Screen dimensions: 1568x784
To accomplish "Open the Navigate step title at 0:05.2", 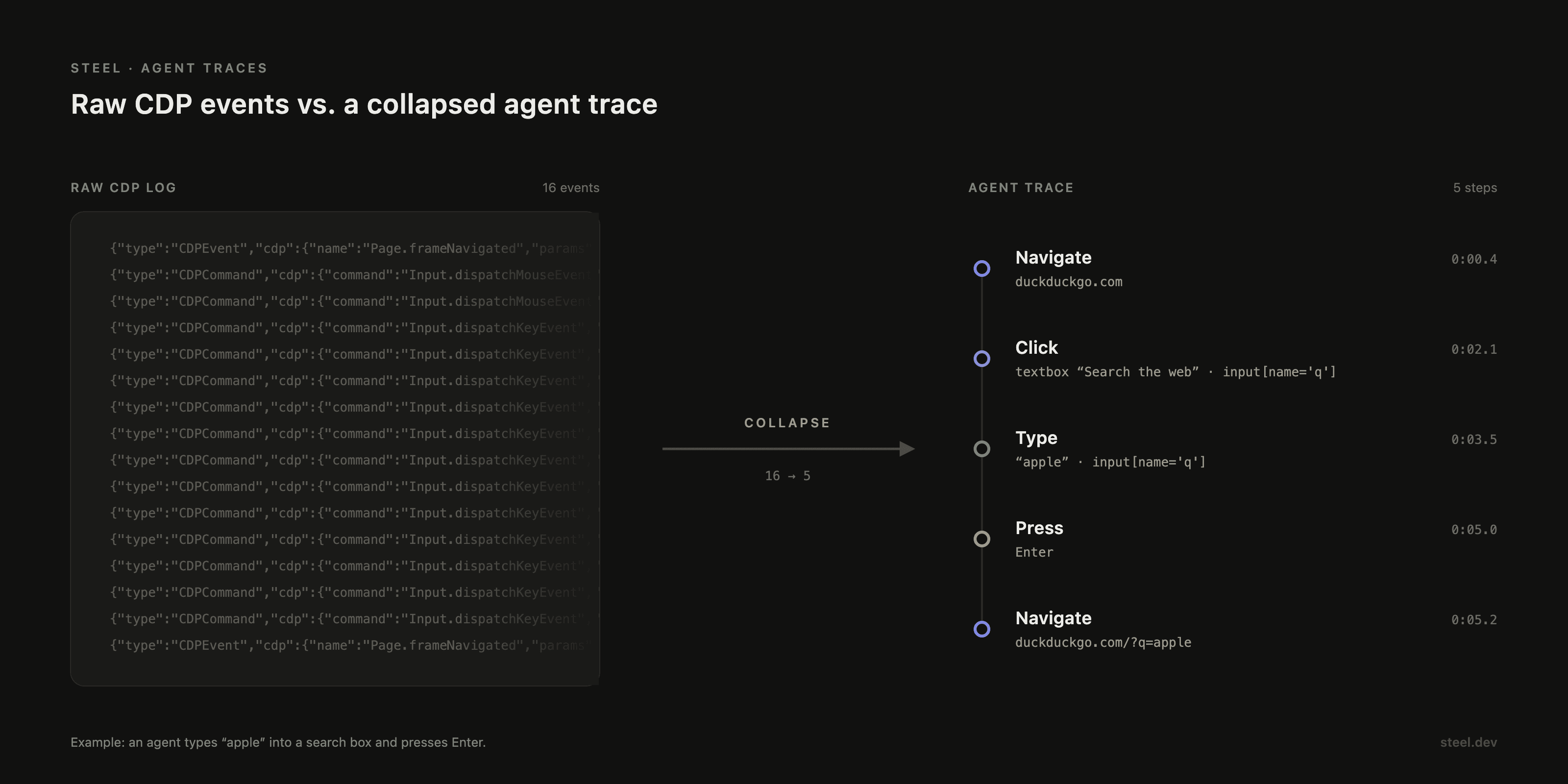I will (x=1053, y=618).
